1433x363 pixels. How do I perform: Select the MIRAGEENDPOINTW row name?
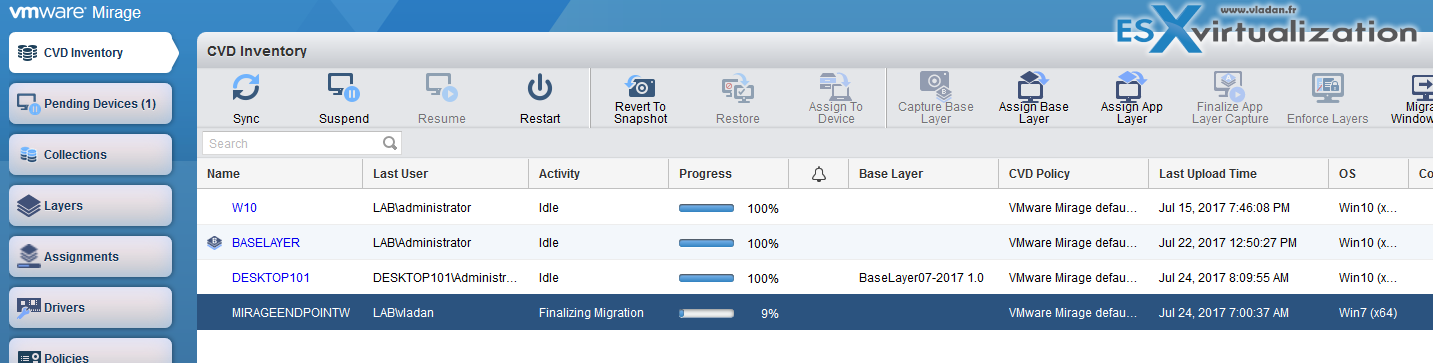pos(291,313)
